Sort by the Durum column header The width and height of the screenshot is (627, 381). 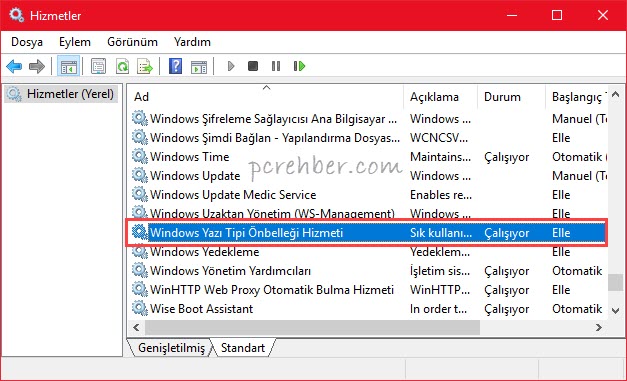tap(511, 97)
